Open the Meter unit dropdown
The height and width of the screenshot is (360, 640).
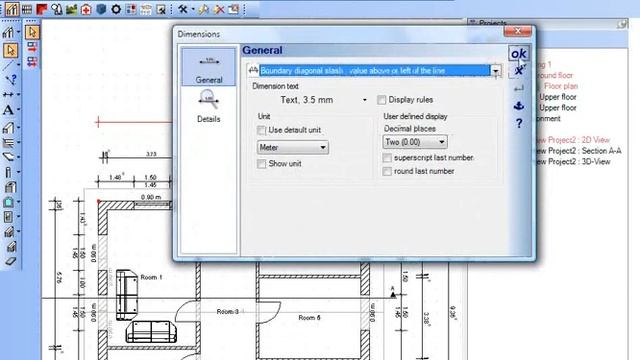click(x=293, y=147)
